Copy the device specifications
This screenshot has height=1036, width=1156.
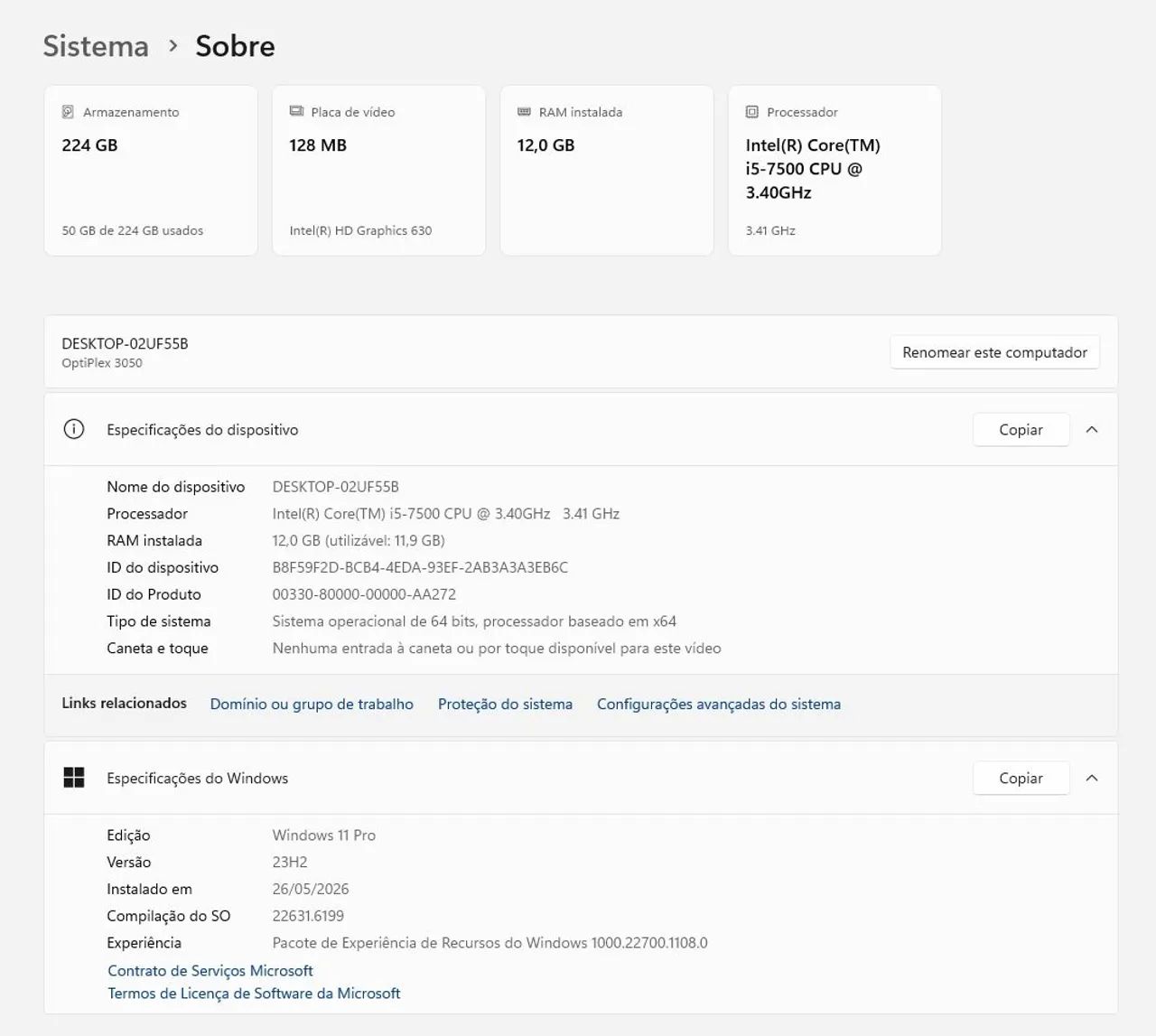(1021, 430)
